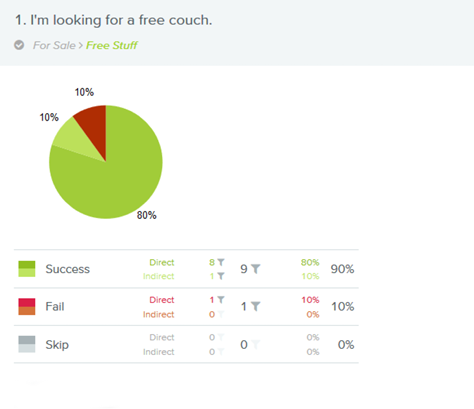This screenshot has height=409, width=474.
Task: Click the large filter icon next to Success total 9
Action: coord(256,269)
